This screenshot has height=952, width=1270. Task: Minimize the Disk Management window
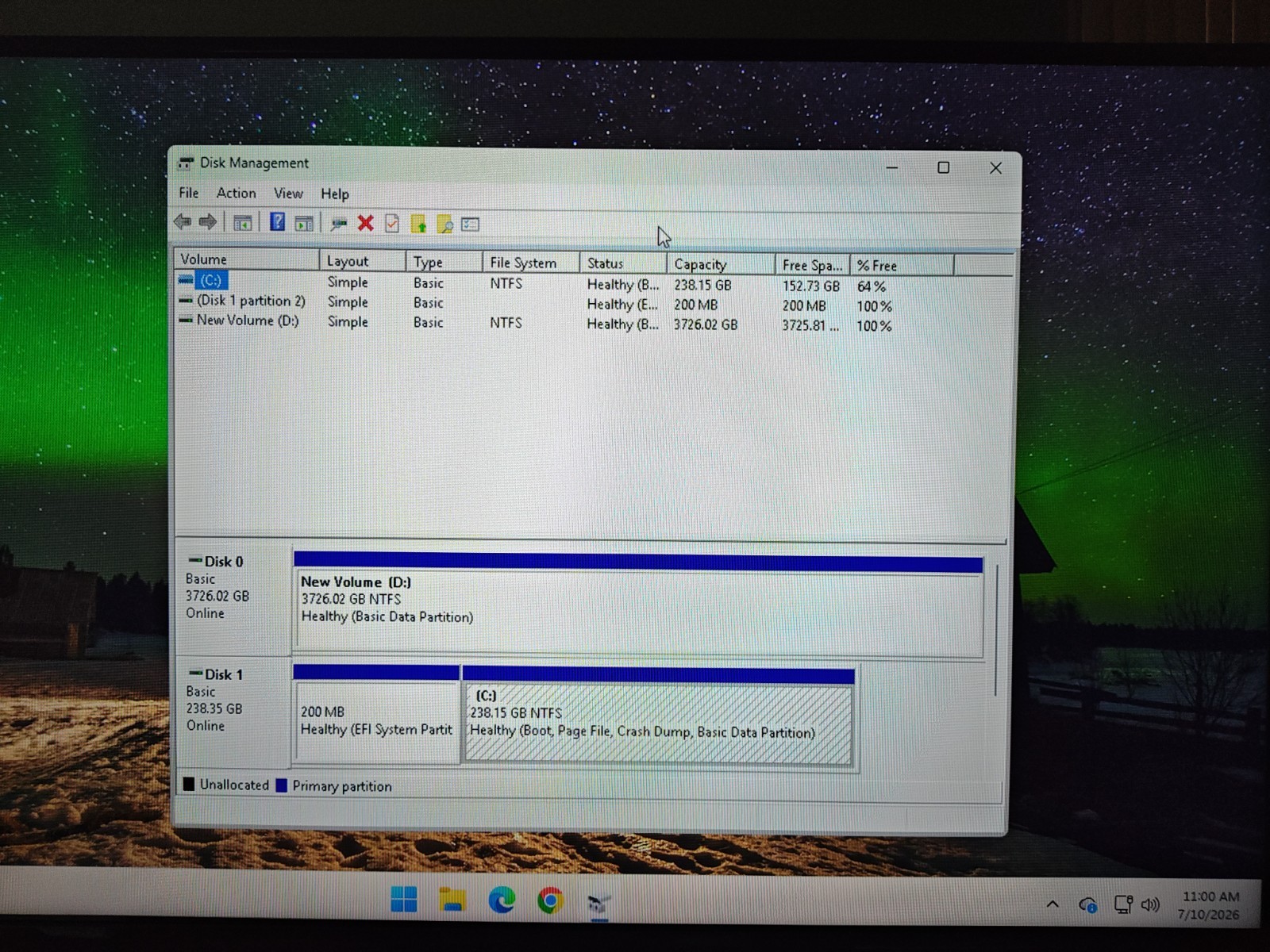892,167
